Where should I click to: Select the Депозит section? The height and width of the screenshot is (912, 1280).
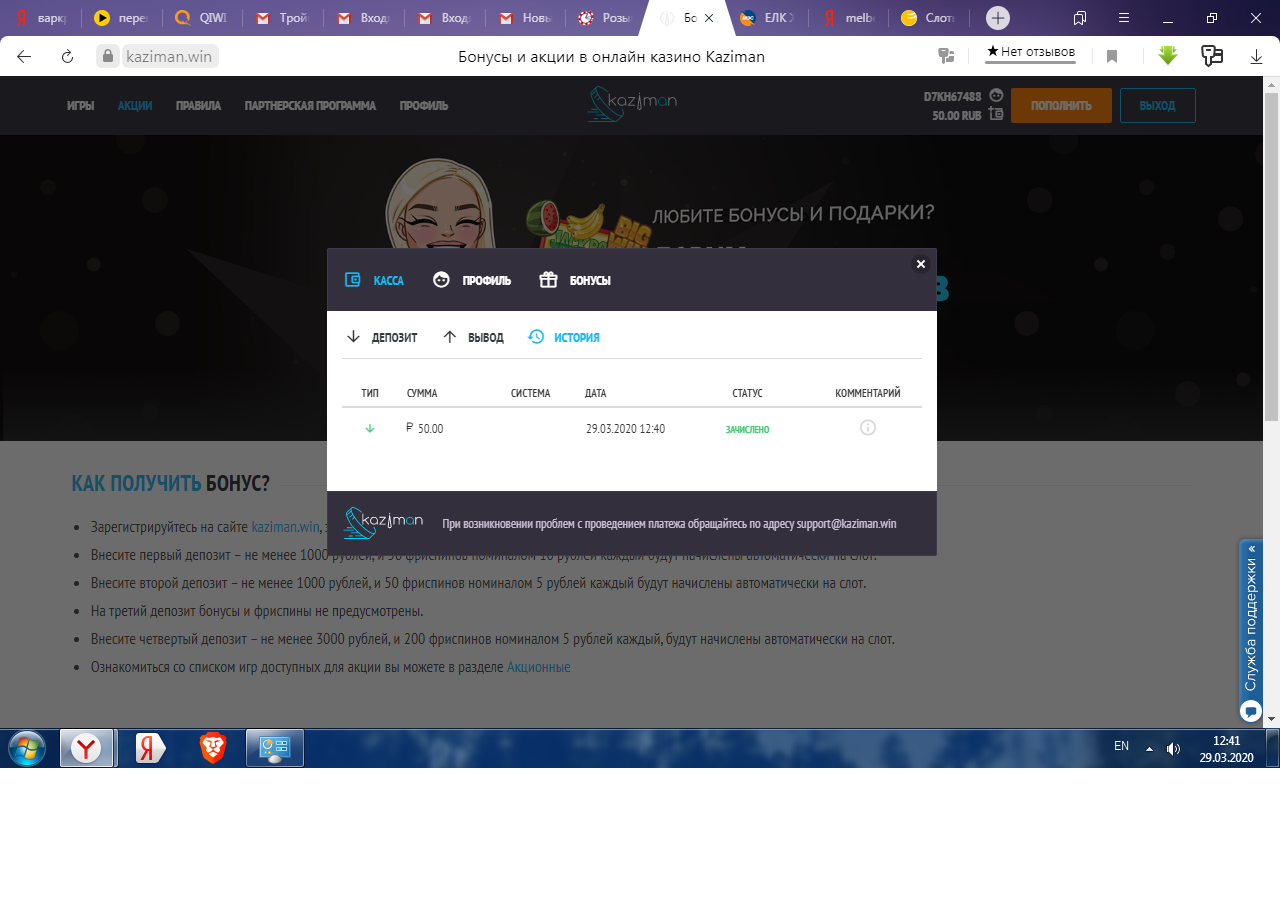coord(381,337)
